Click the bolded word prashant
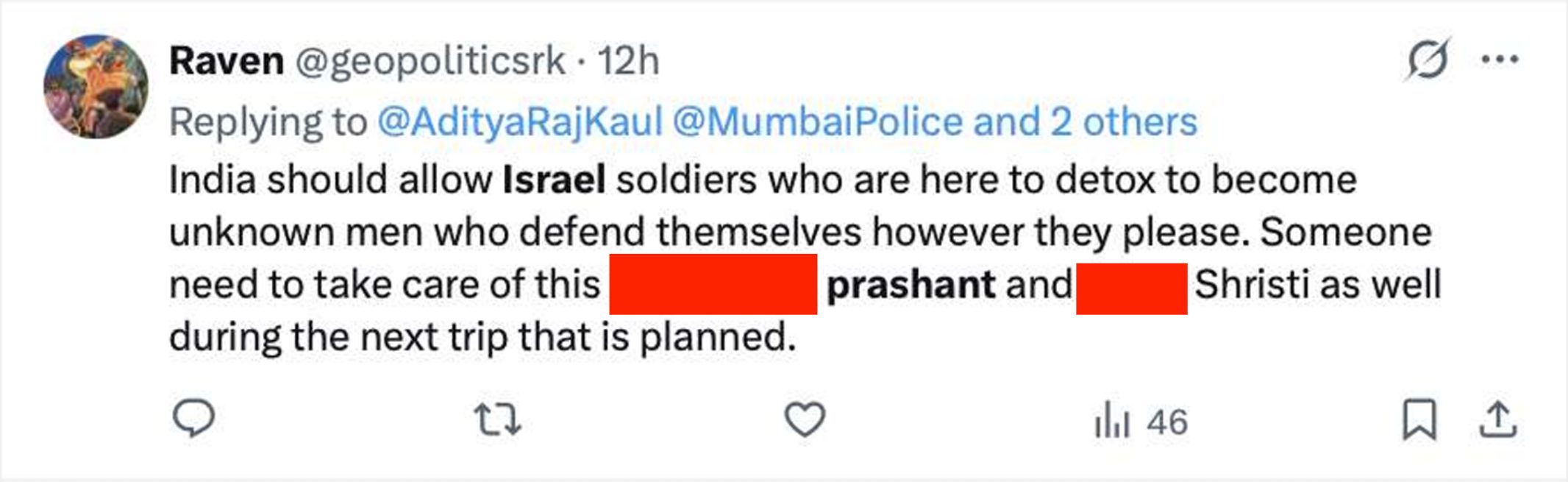This screenshot has width=1568, height=482. point(911,285)
